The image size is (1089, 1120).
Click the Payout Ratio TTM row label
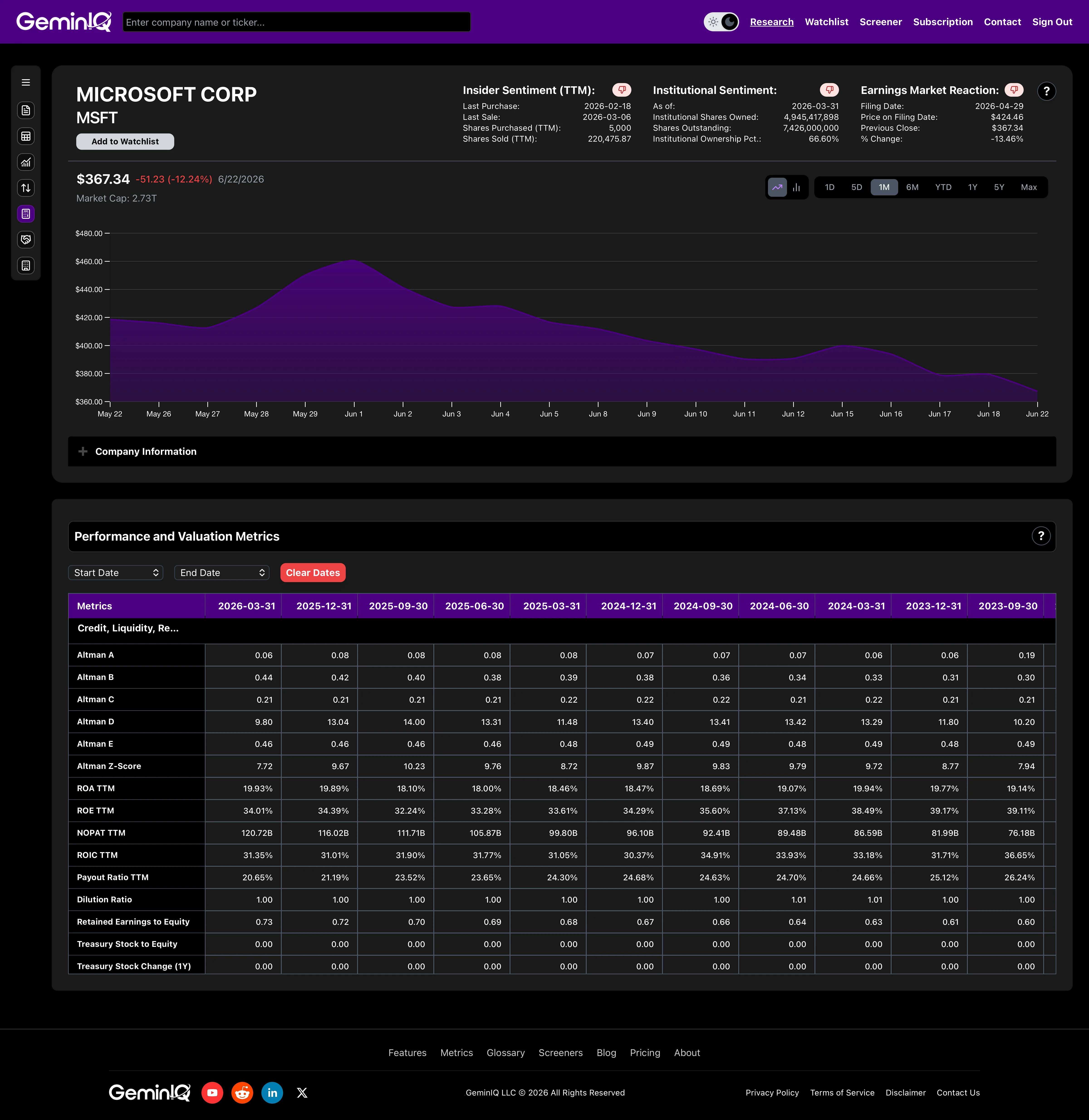tap(113, 877)
